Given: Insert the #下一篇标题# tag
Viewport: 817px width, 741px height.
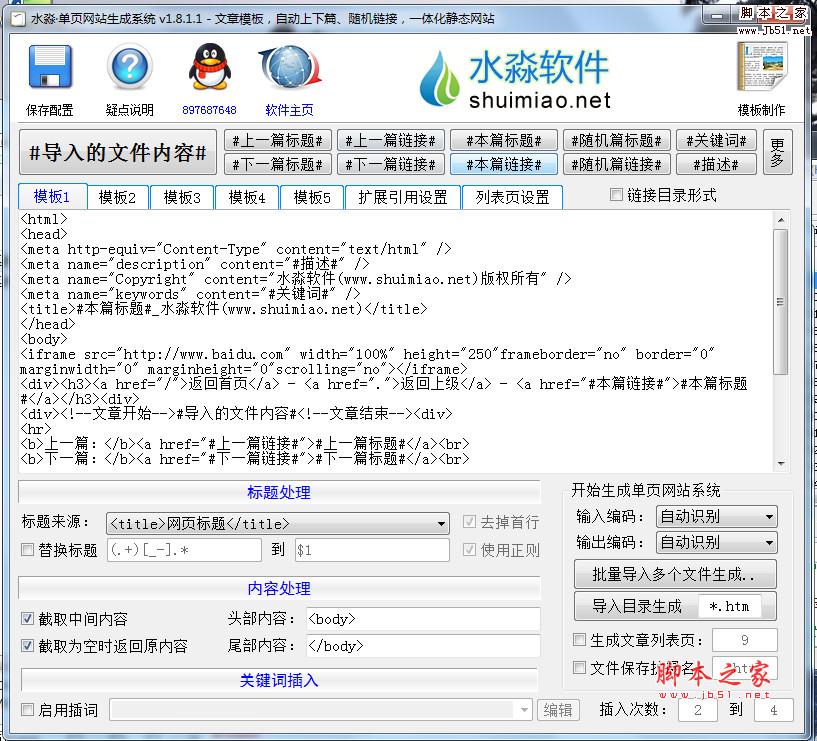Looking at the screenshot, I should [278, 164].
